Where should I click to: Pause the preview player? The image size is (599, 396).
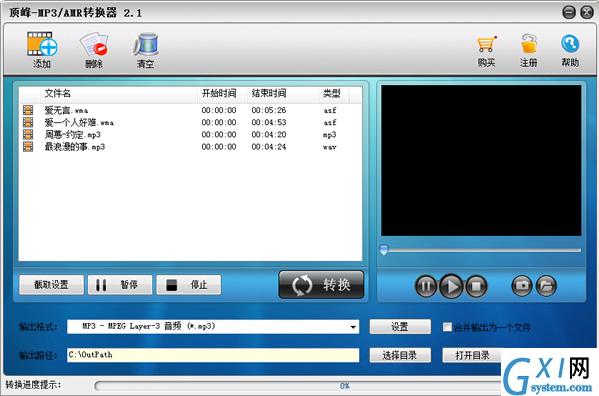(426, 286)
